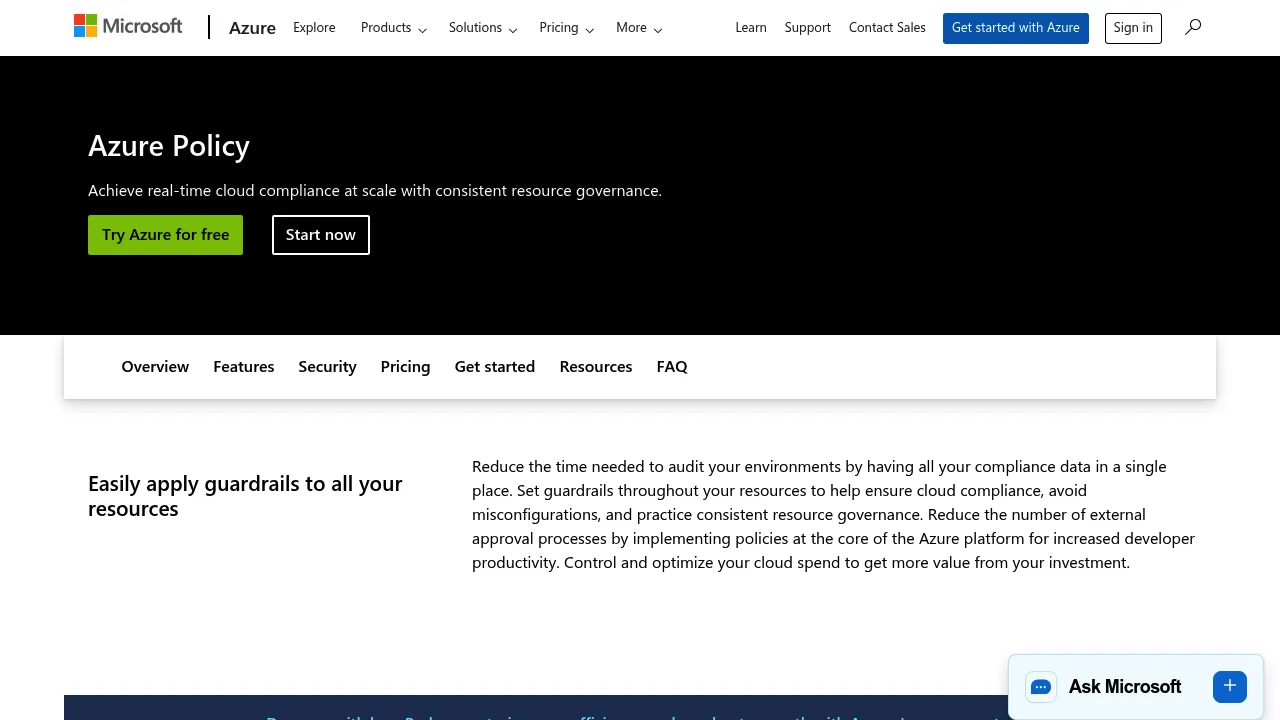1280x720 pixels.
Task: Click the Start now button
Action: pos(321,235)
